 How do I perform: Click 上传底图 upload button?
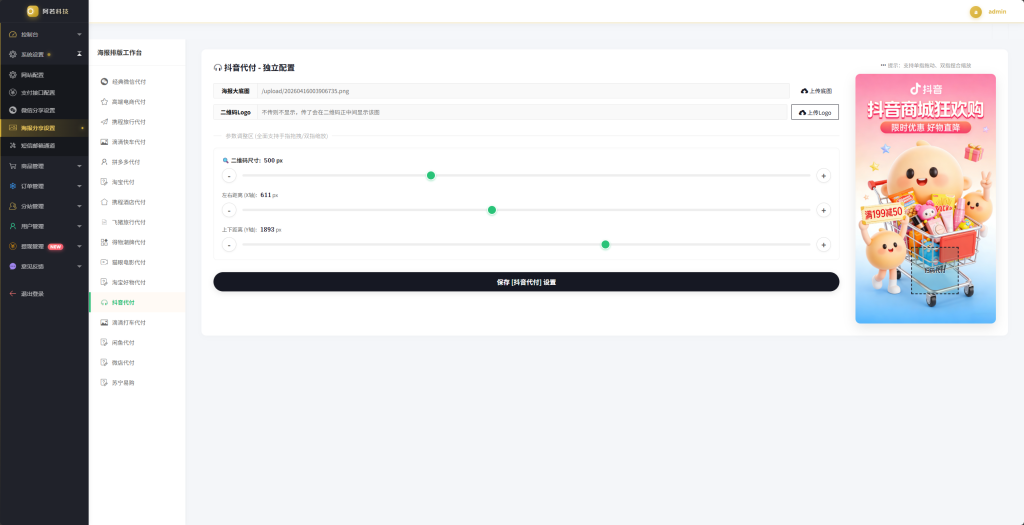pos(816,91)
